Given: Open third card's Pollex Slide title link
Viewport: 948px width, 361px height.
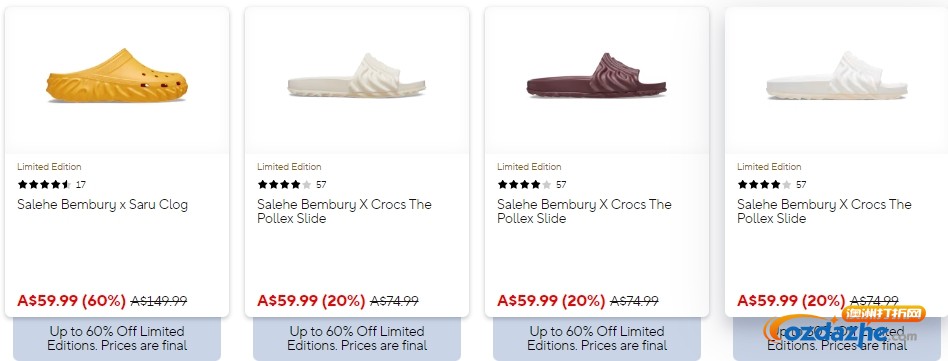Looking at the screenshot, I should tap(584, 211).
